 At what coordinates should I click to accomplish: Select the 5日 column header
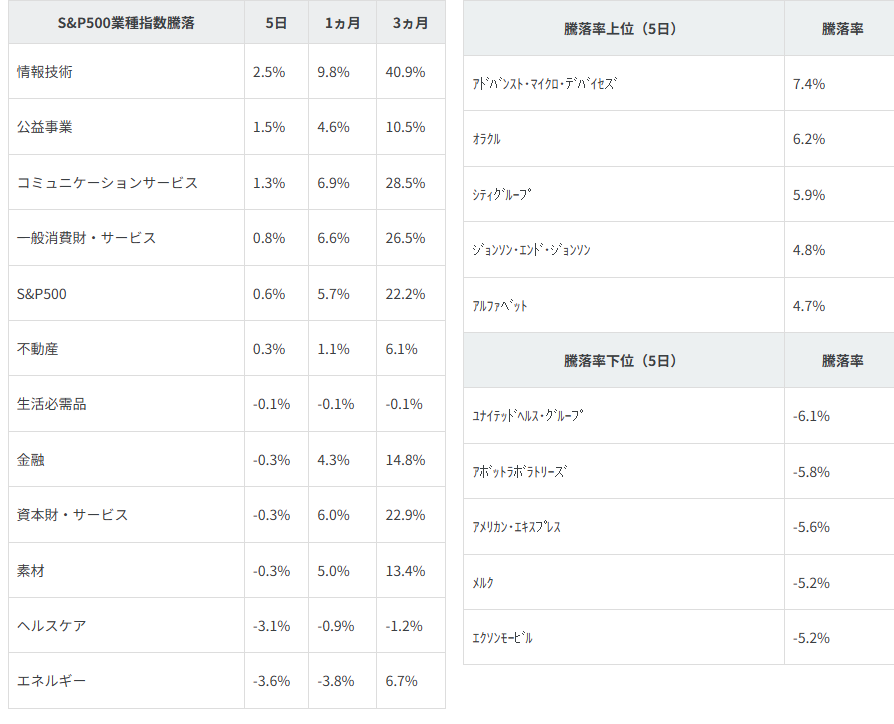[276, 23]
